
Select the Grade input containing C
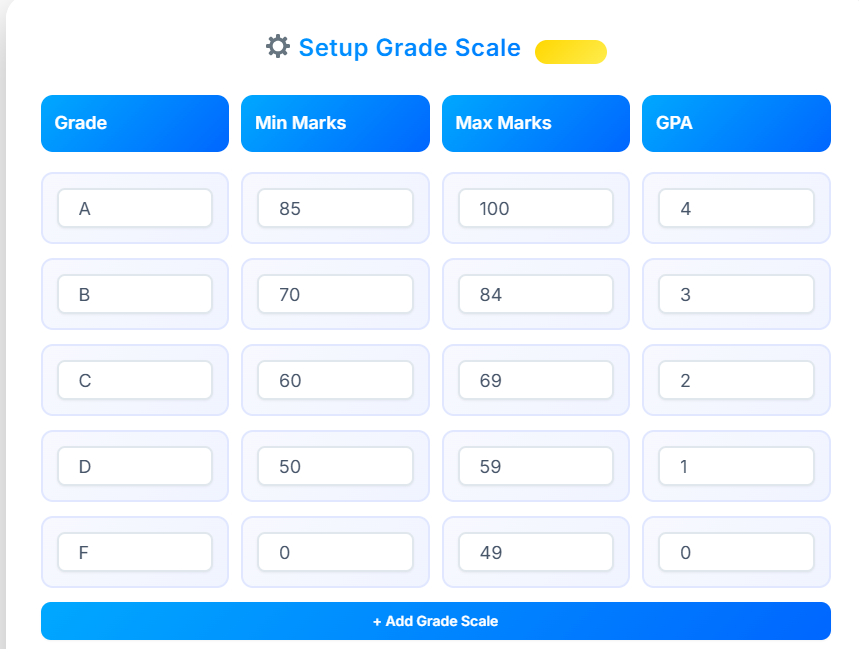(134, 380)
